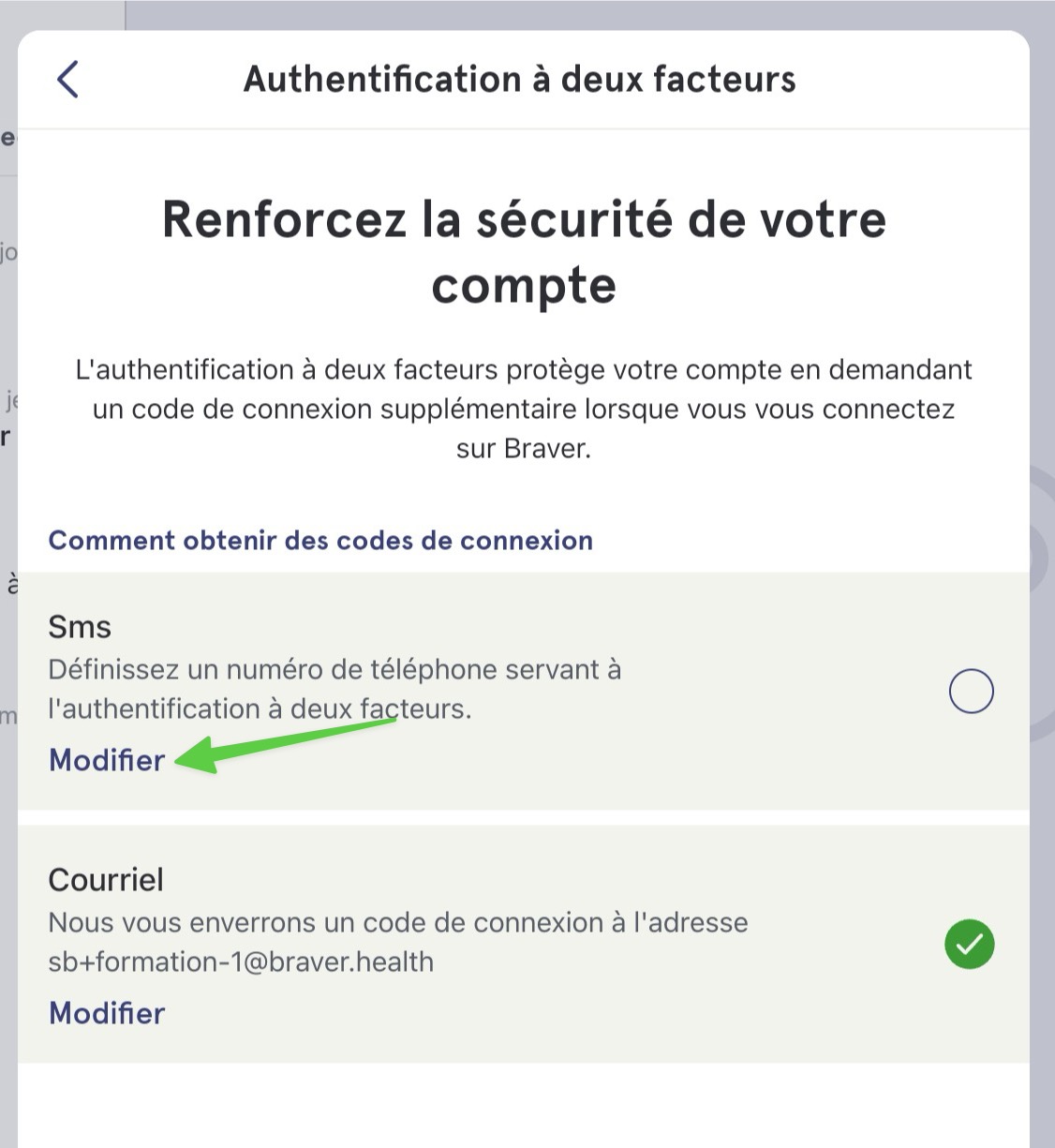Click the word Braver in the description
This screenshot has height=1148, width=1055.
pyautogui.click(x=547, y=449)
